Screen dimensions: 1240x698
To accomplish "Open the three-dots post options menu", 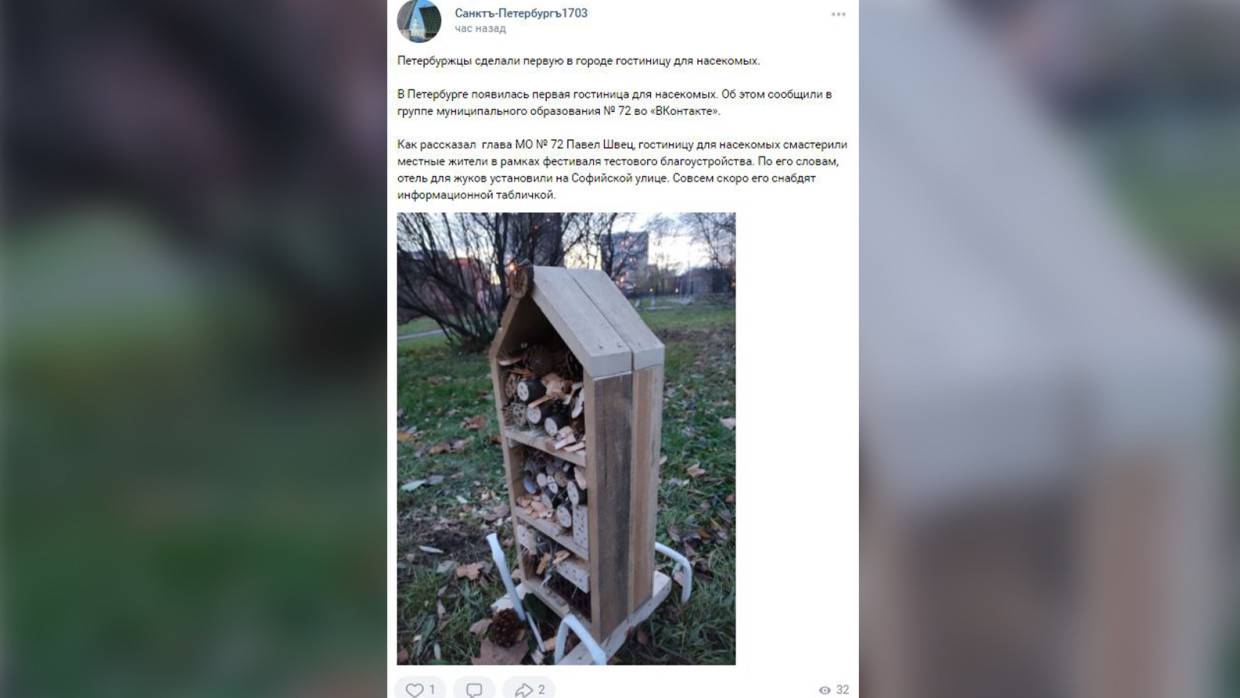I will click(838, 14).
